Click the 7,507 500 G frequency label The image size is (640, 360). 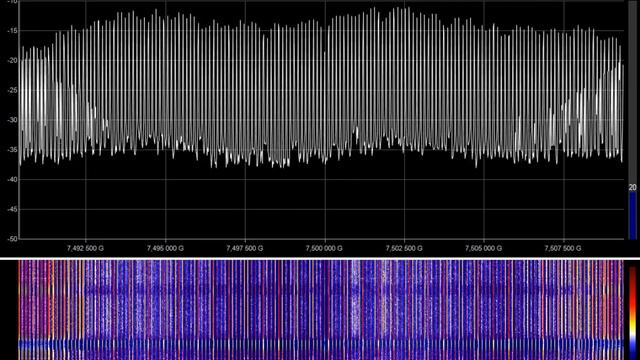(x=563, y=248)
